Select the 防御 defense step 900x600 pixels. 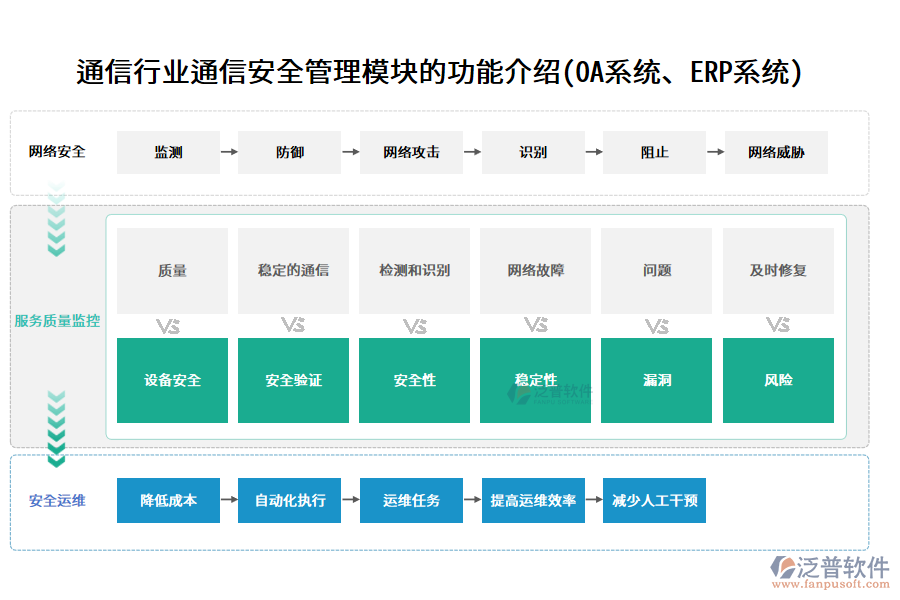click(x=288, y=152)
